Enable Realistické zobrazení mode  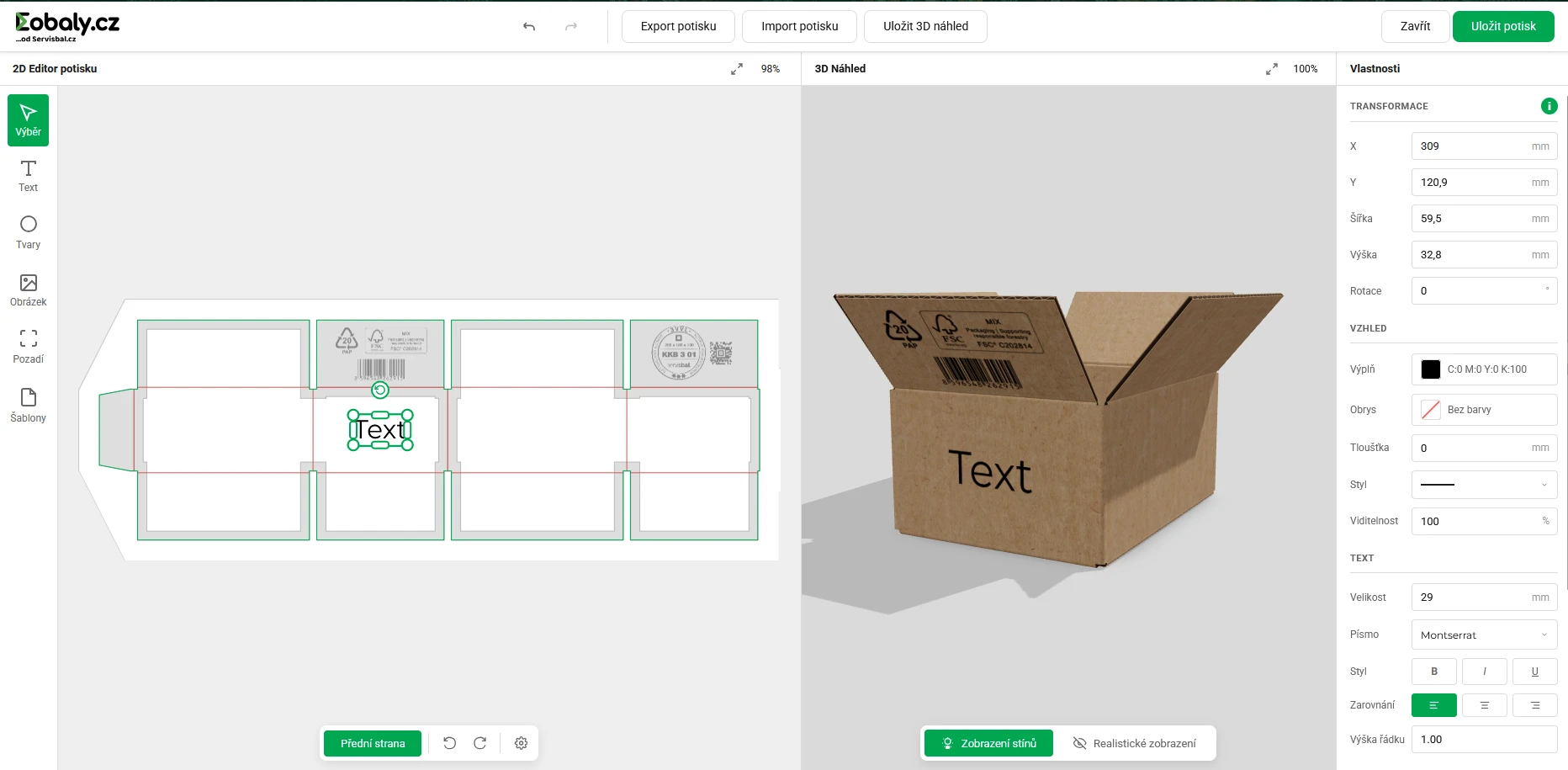[1134, 743]
